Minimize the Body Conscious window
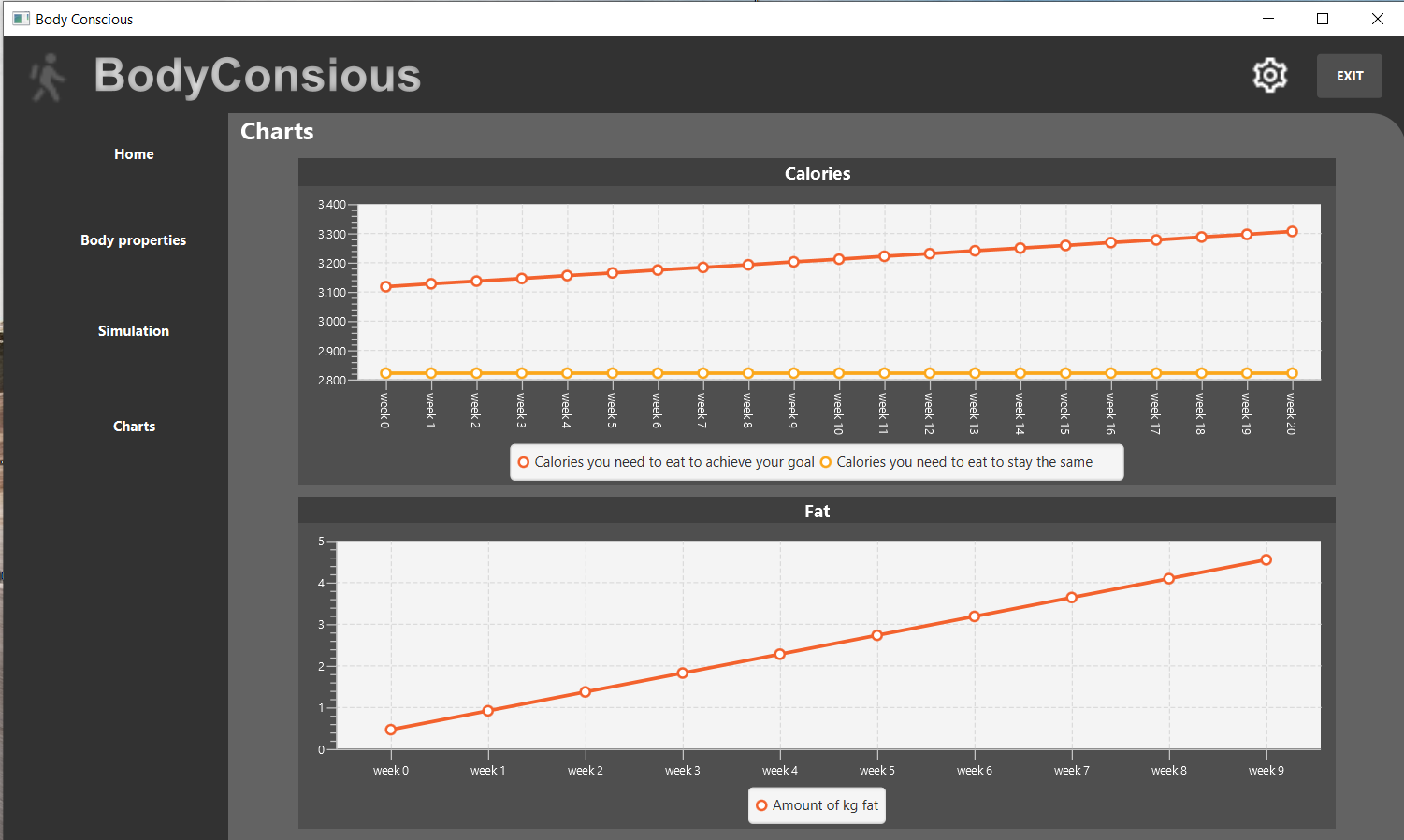 point(1268,19)
